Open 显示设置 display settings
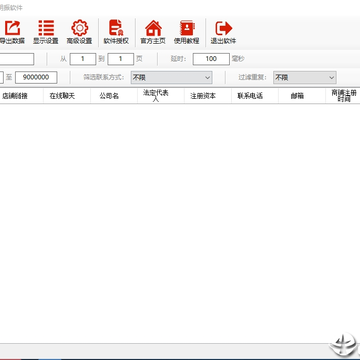The image size is (360, 360). pyautogui.click(x=46, y=32)
